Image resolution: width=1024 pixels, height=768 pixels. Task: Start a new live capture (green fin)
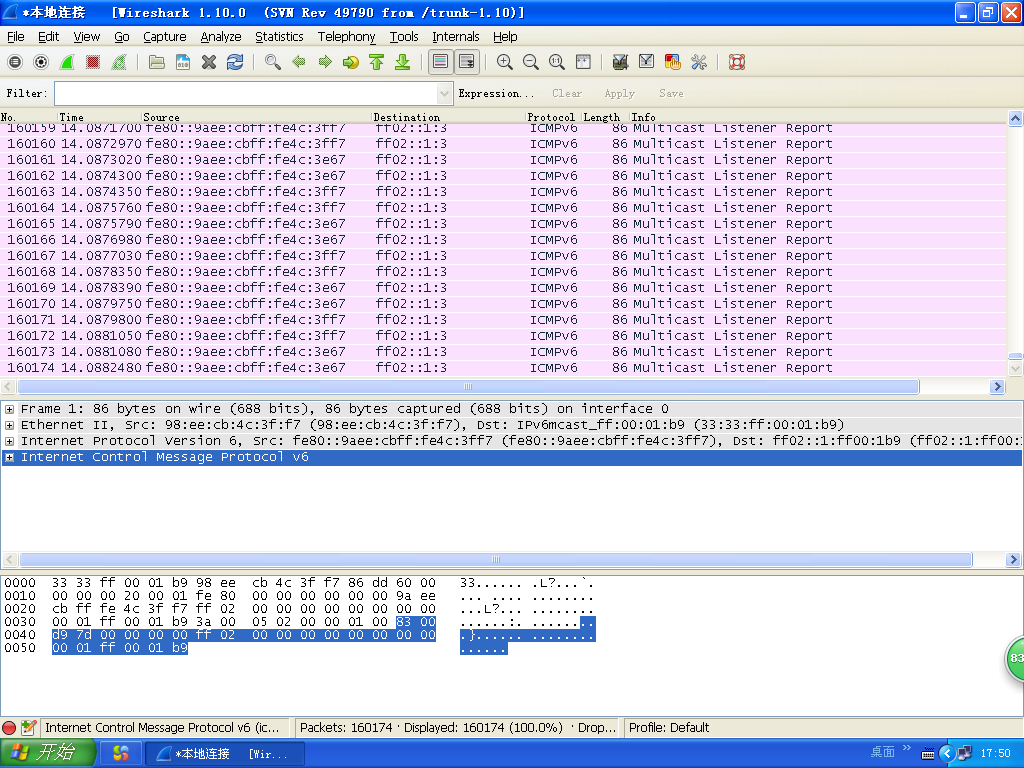pos(67,62)
